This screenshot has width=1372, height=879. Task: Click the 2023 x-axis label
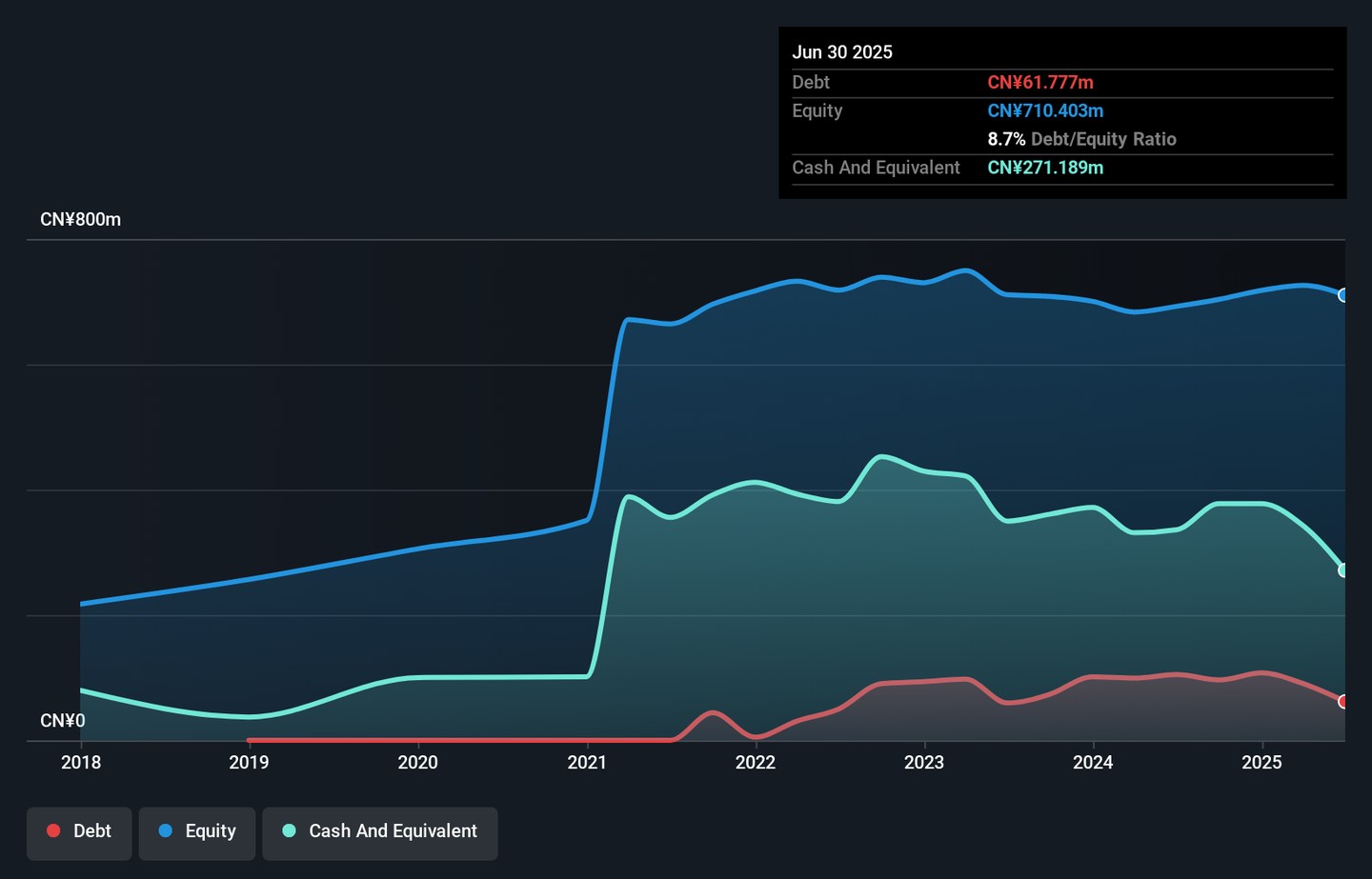[x=924, y=762]
